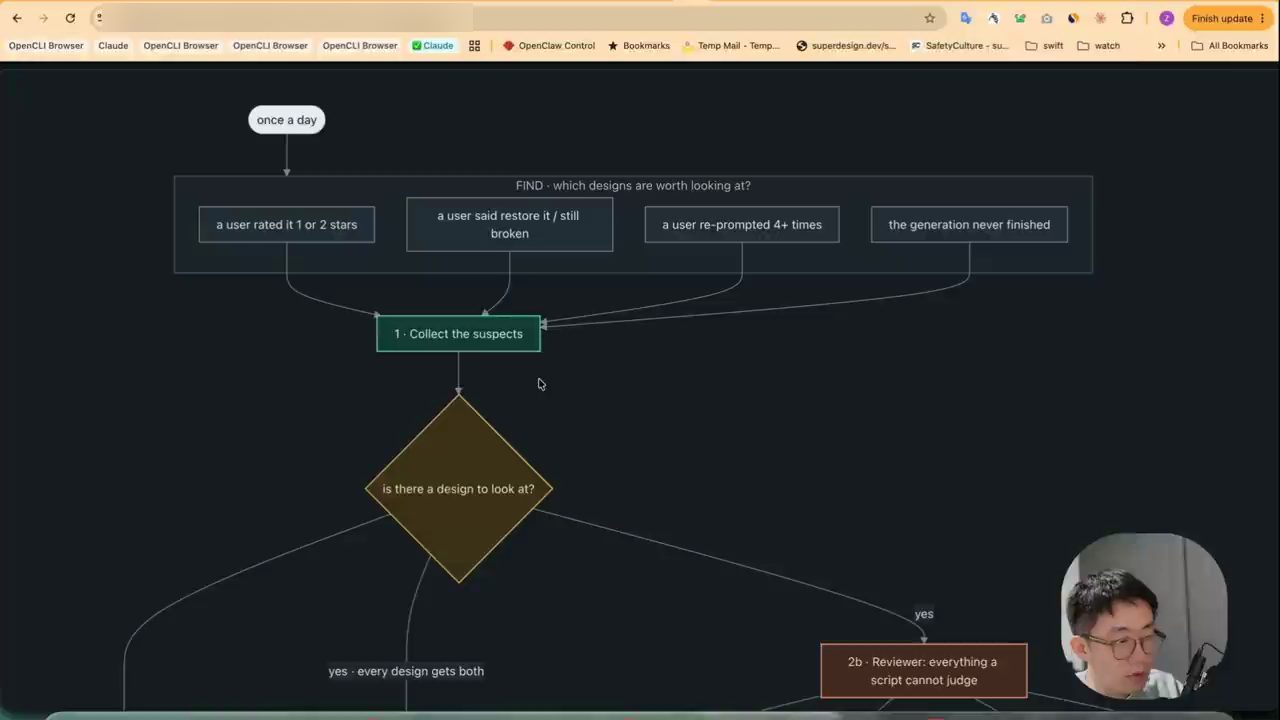Open the green extension icon in the toolbar
This screenshot has height=720, width=1280.
tap(1019, 18)
